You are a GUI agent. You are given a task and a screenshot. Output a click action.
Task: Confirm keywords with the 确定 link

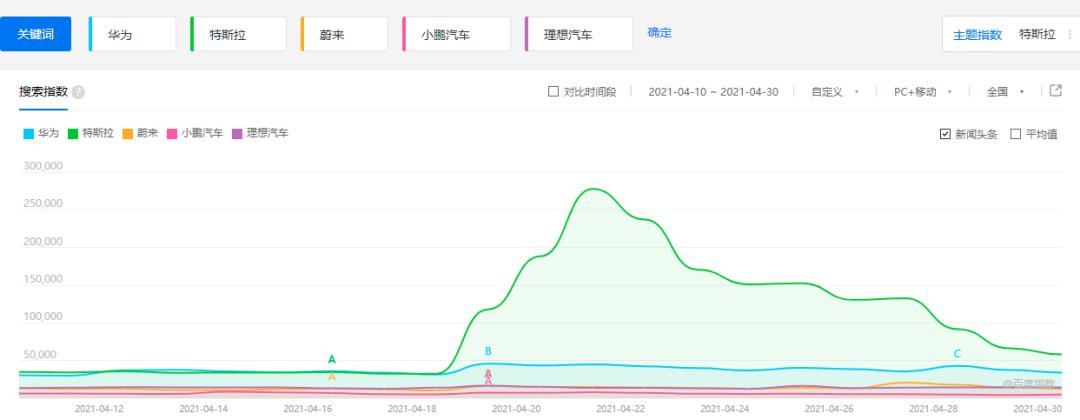coord(659,32)
